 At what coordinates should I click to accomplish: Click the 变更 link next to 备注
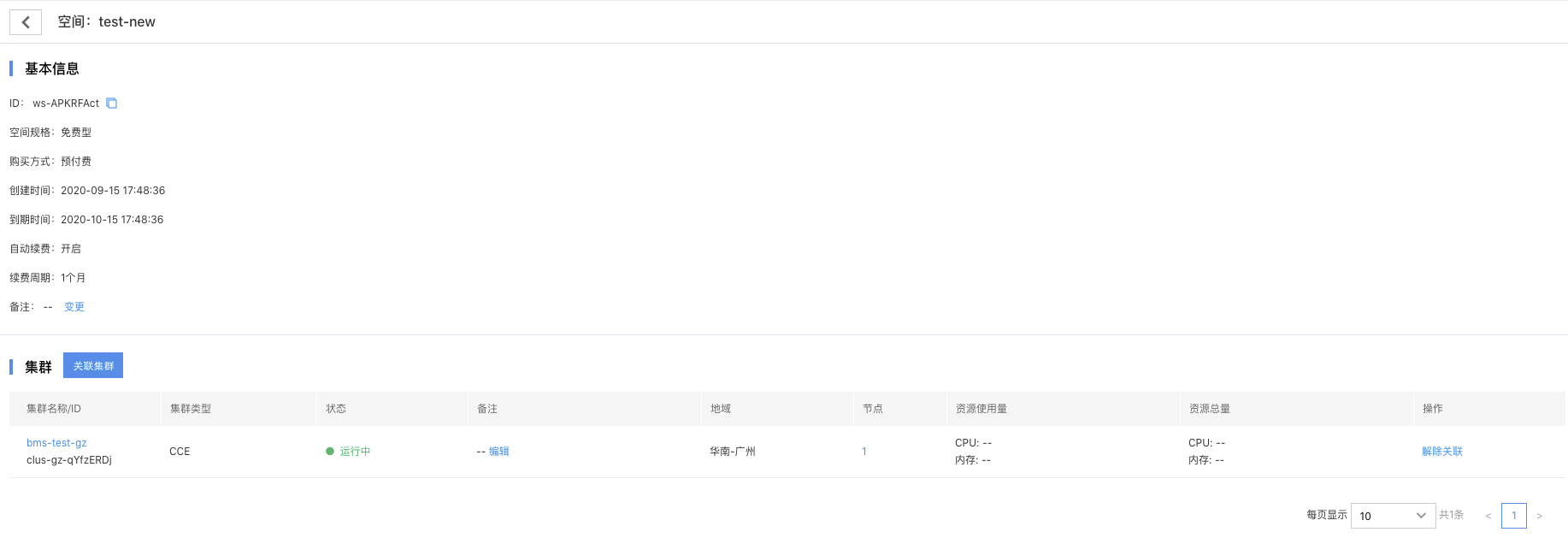pos(74,307)
